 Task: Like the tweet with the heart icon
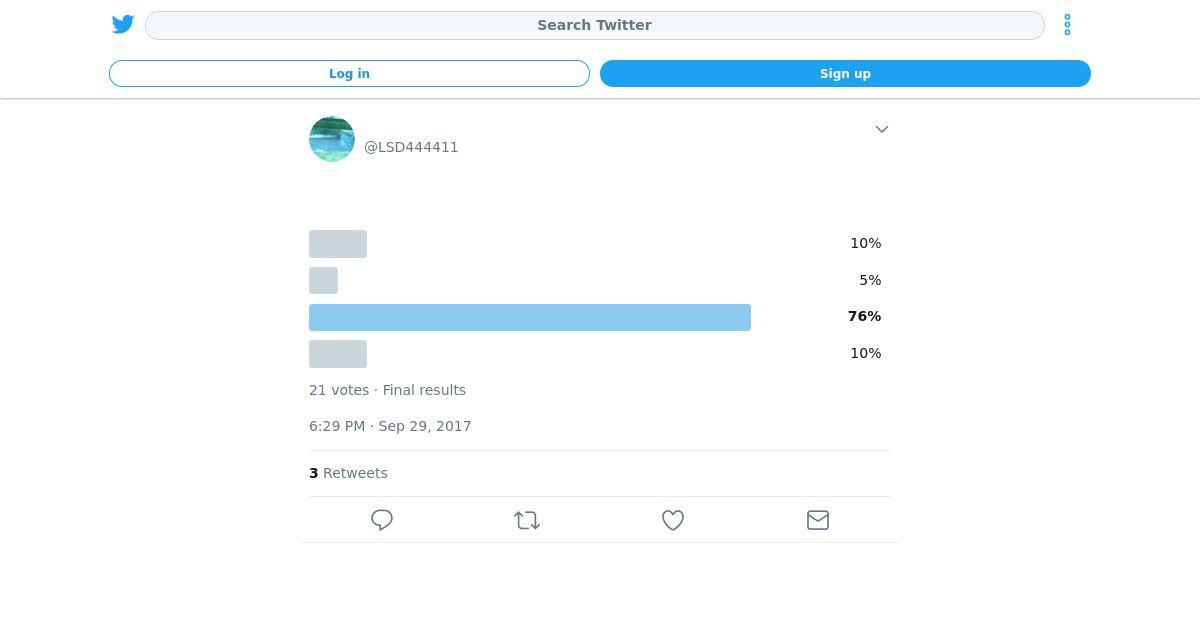click(x=673, y=520)
